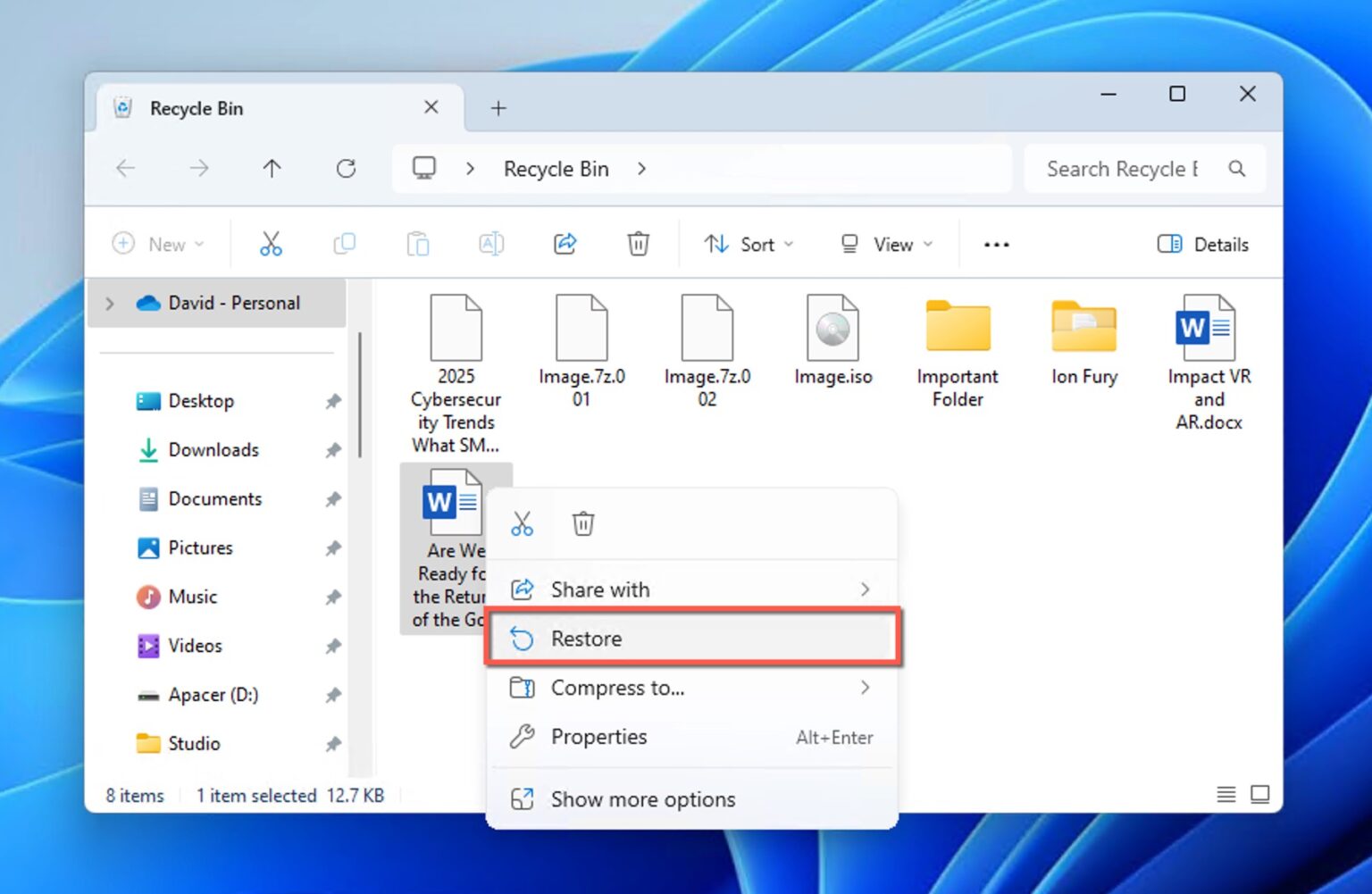Click the Delete trash icon in the toolbar

pyautogui.click(x=638, y=243)
